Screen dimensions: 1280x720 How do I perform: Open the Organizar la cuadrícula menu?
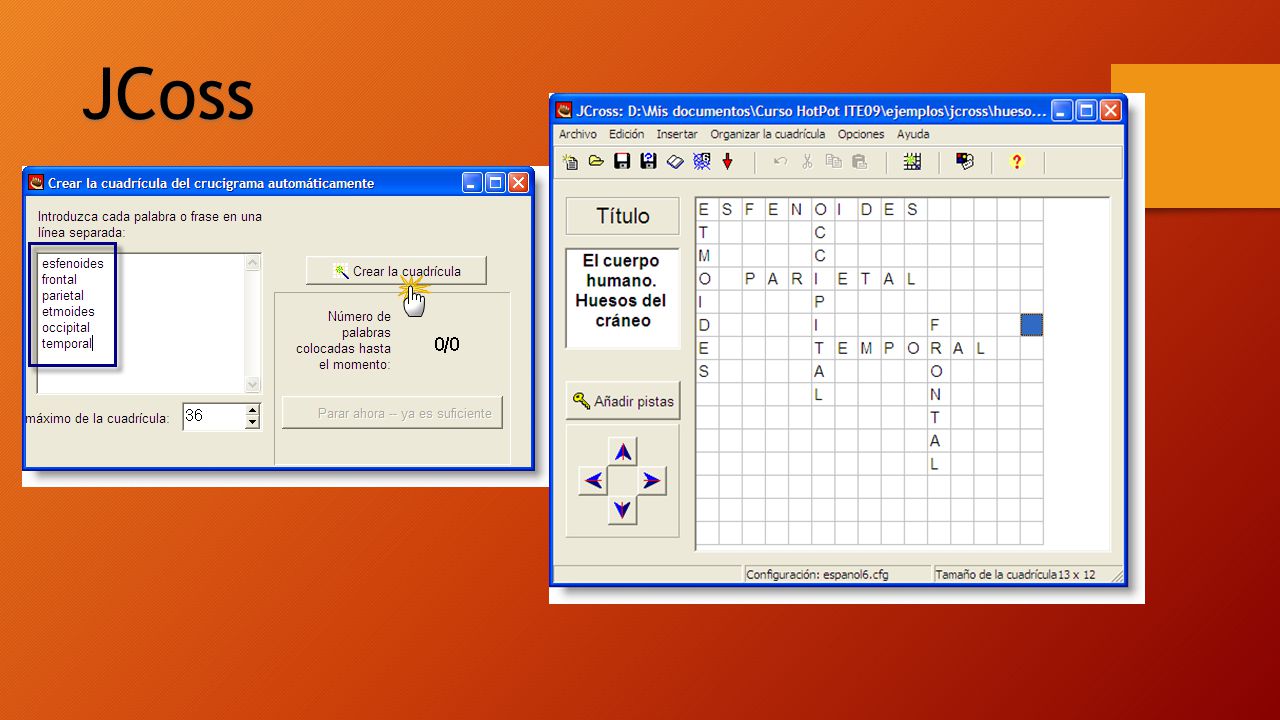(768, 134)
